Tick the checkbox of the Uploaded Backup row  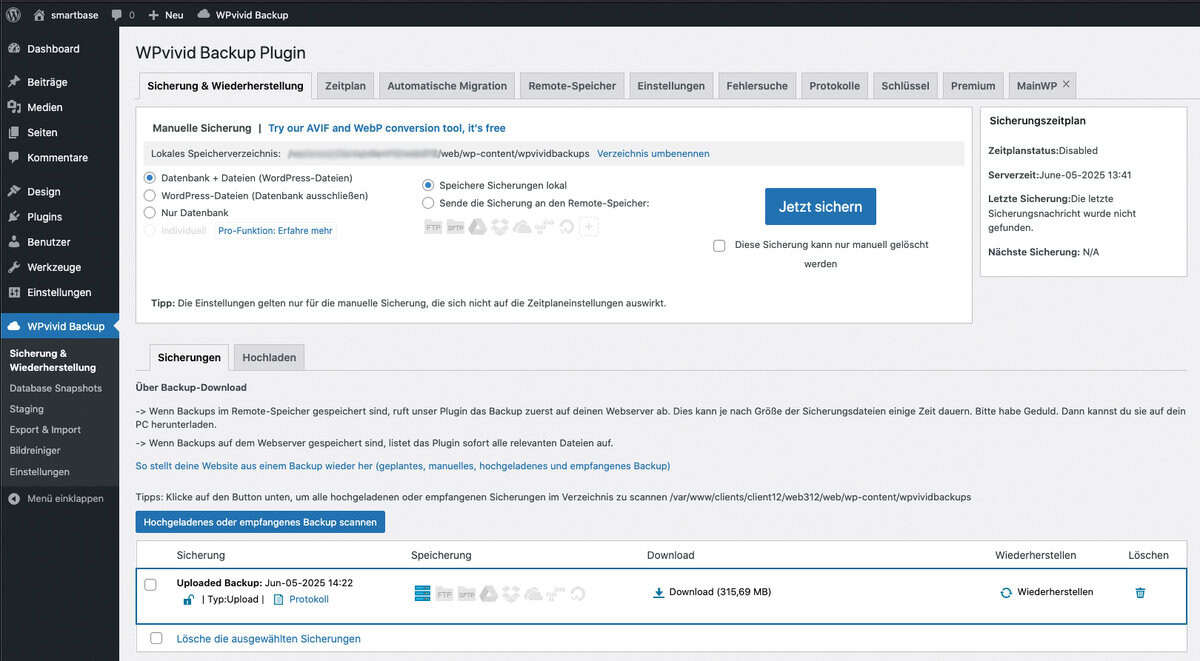[151, 584]
